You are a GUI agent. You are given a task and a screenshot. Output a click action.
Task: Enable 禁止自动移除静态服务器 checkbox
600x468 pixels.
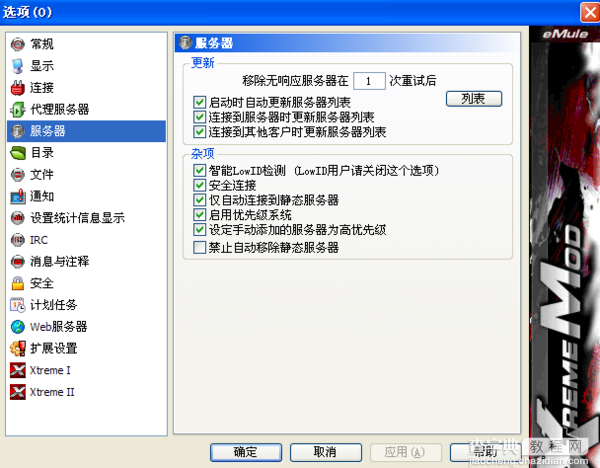click(x=199, y=248)
